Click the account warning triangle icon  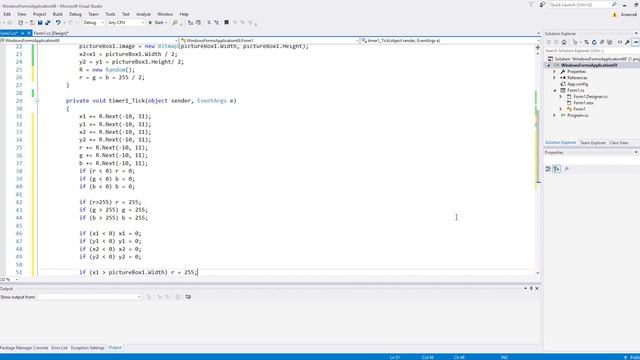click(615, 15)
